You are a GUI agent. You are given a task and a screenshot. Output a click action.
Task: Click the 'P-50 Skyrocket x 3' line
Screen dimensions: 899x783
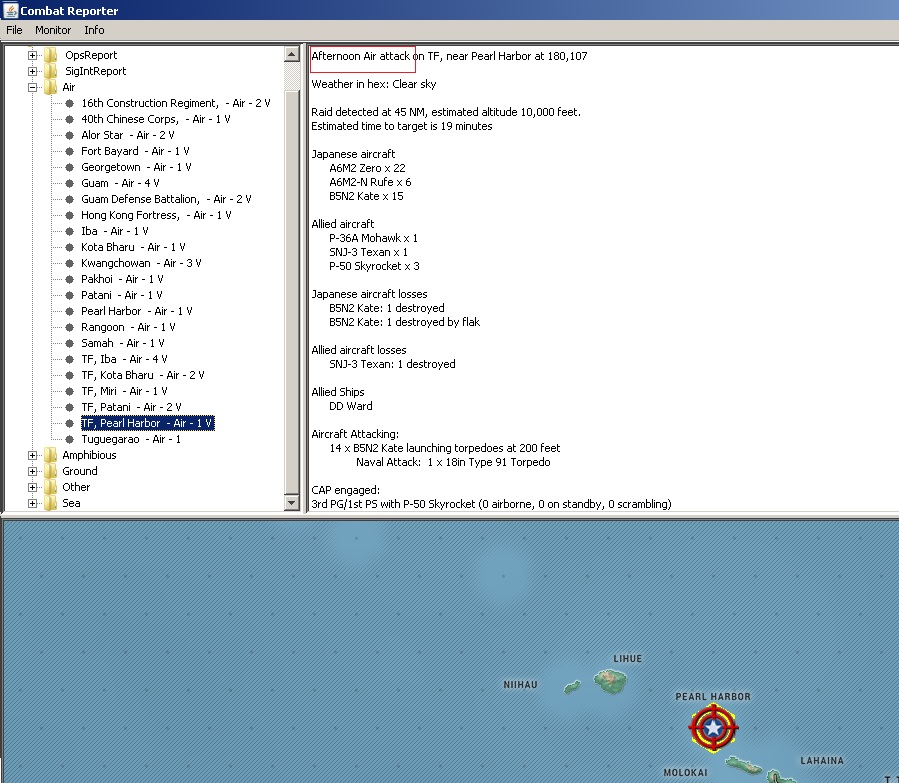374,267
